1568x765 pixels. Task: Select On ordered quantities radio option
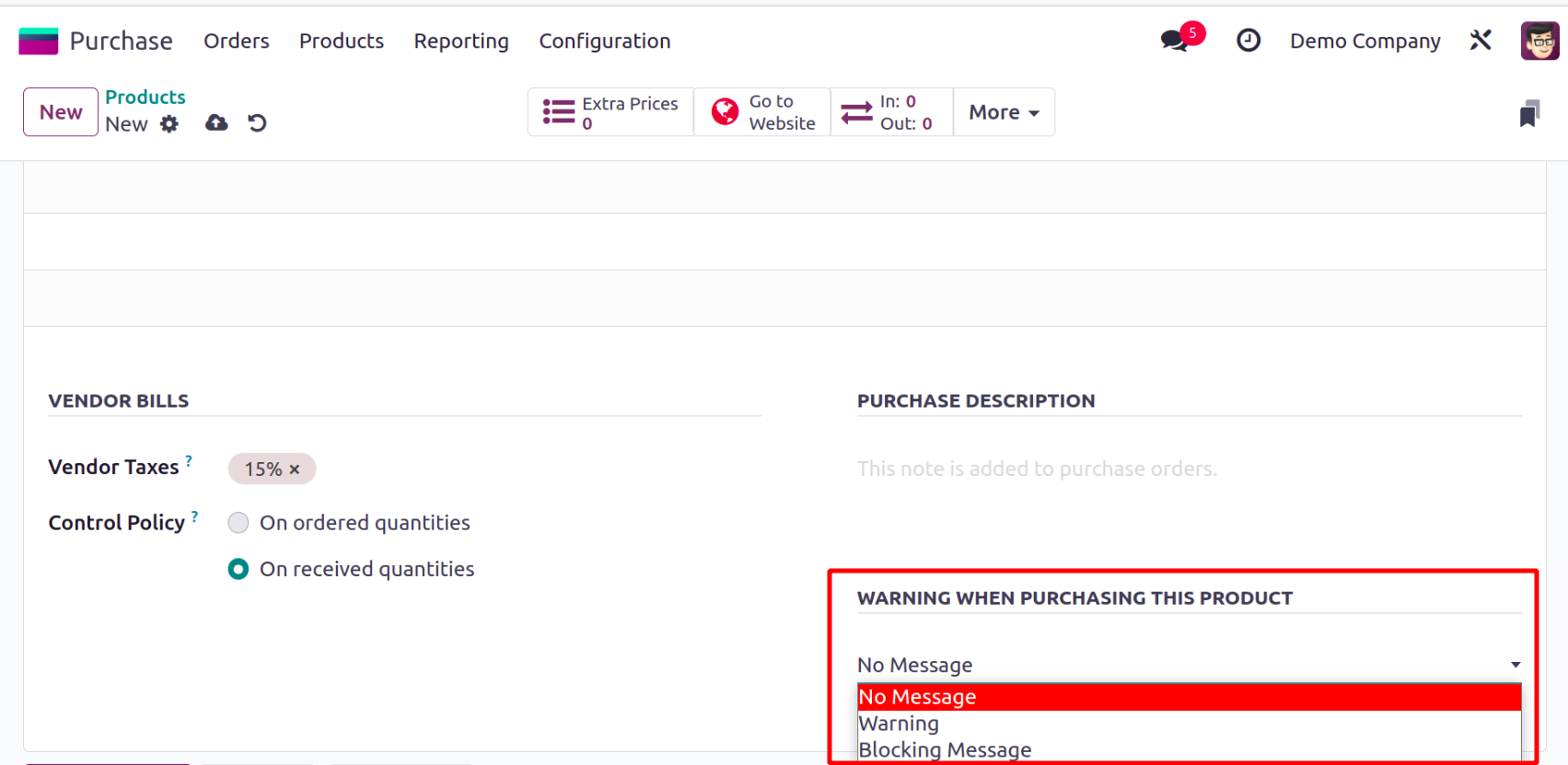click(x=238, y=523)
